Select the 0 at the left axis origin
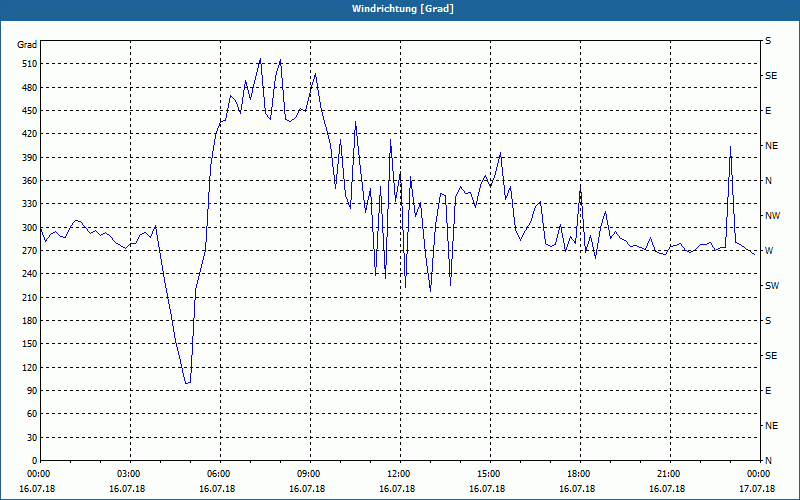 pos(34,461)
